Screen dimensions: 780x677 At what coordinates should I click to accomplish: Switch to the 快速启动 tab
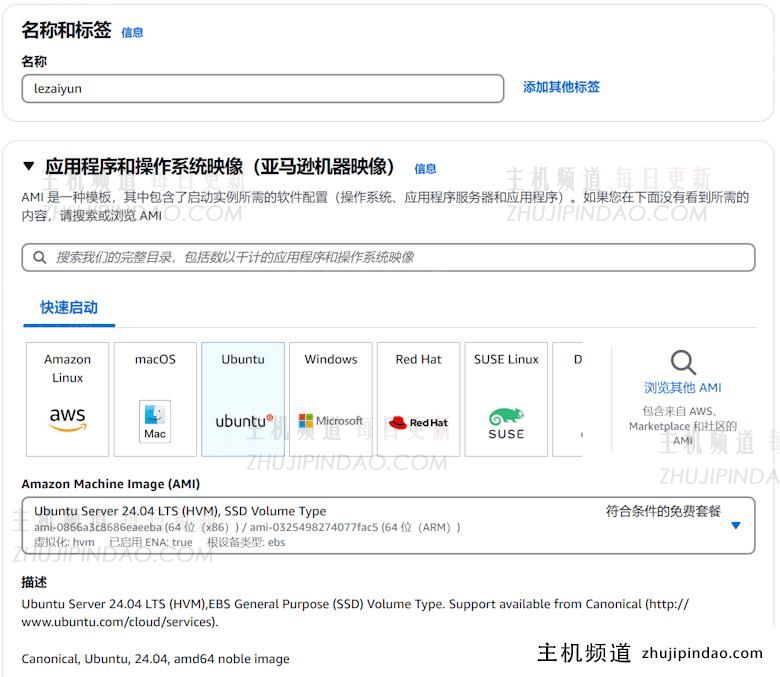click(x=69, y=307)
